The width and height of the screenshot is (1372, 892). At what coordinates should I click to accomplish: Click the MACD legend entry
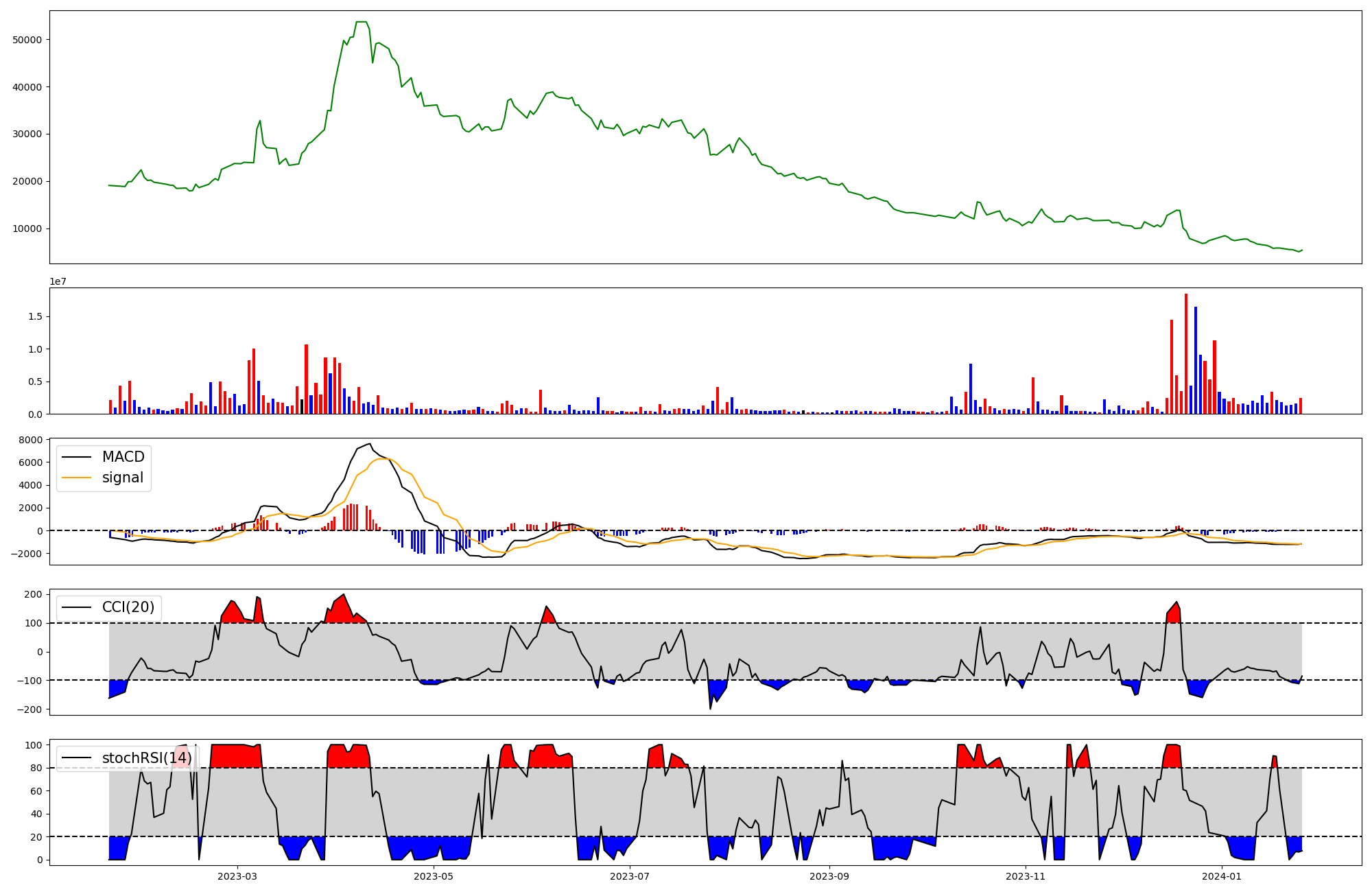pyautogui.click(x=123, y=457)
